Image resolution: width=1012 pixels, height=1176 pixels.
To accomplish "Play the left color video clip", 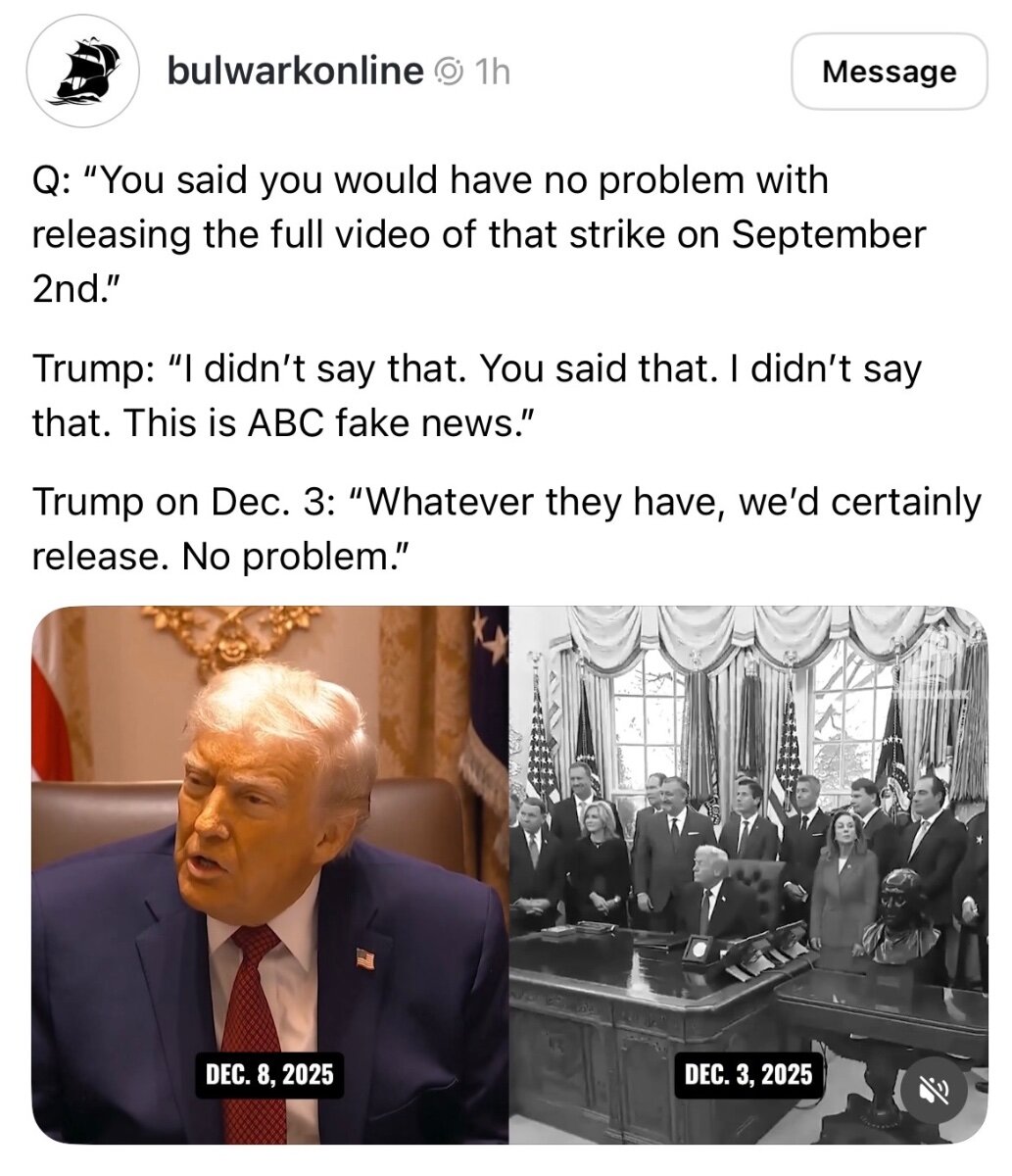I will 270,874.
